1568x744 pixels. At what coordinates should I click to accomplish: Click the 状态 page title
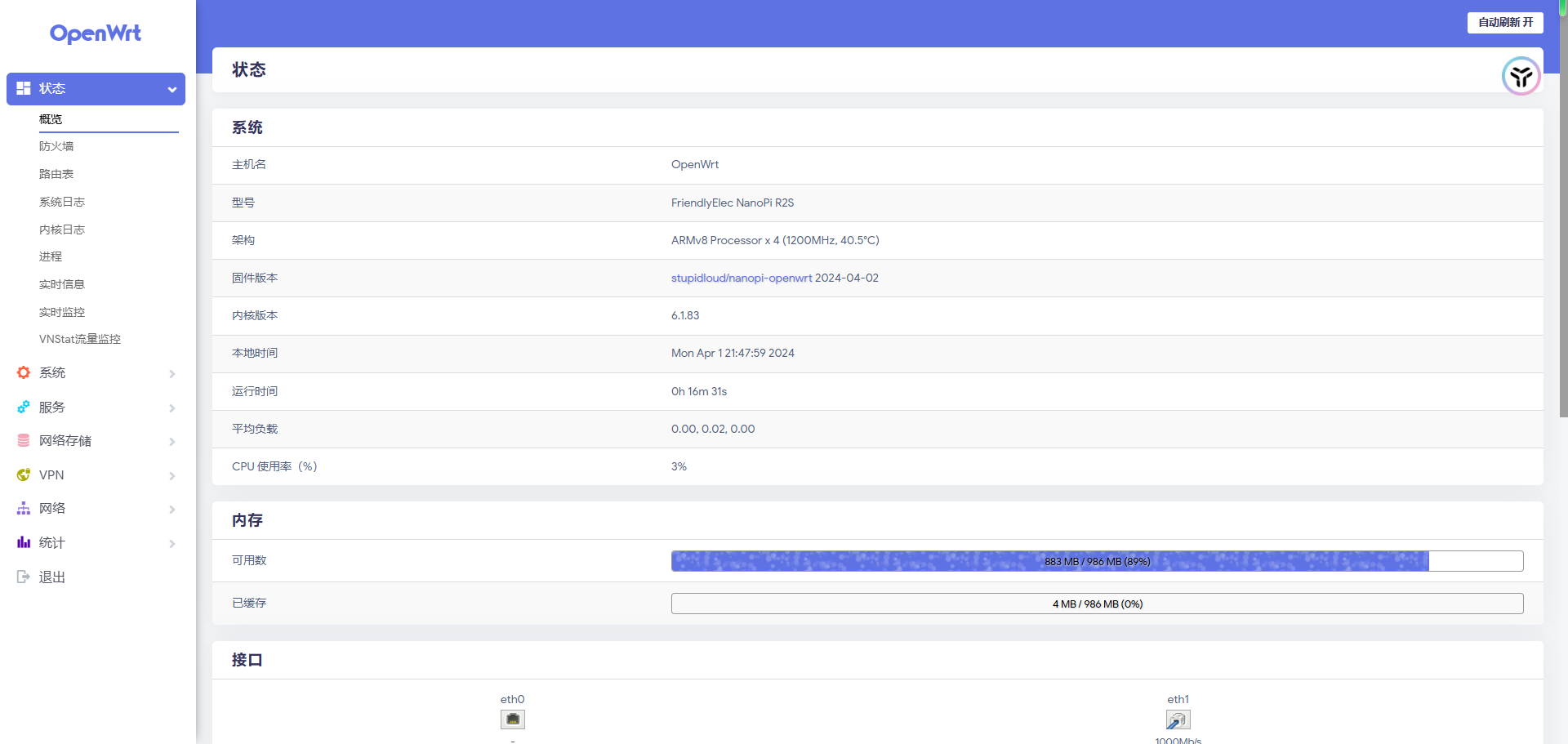pyautogui.click(x=249, y=69)
